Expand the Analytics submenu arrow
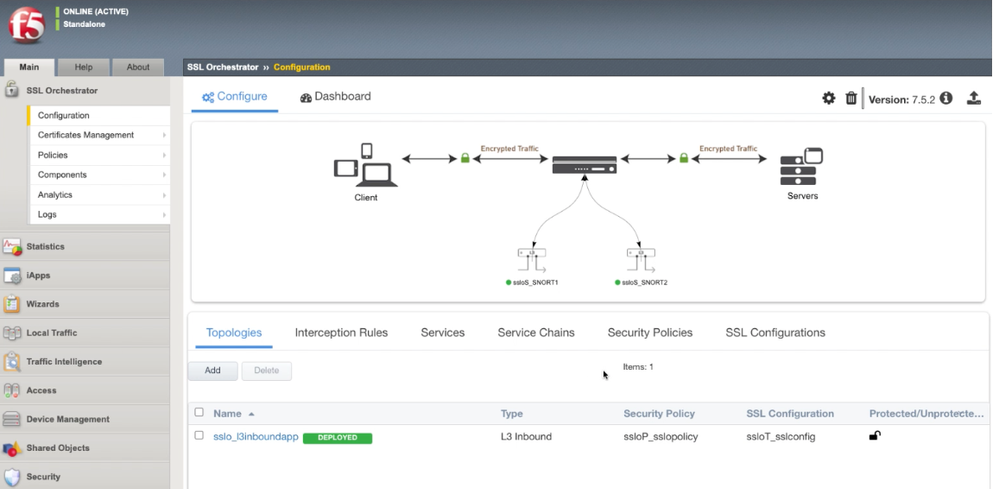Screen dimensions: 999x489 (164, 195)
